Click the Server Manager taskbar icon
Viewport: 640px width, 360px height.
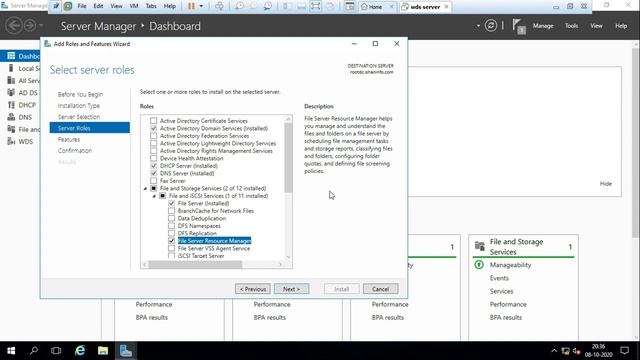coord(126,351)
